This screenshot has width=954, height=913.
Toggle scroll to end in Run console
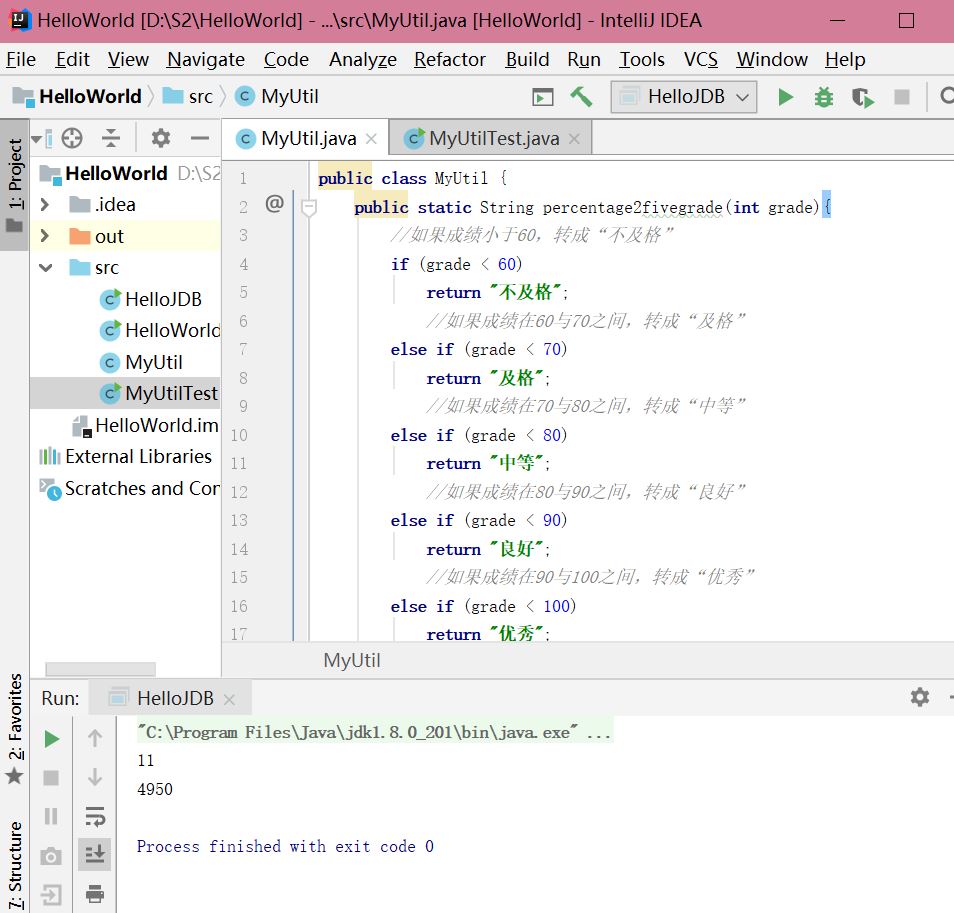click(95, 855)
